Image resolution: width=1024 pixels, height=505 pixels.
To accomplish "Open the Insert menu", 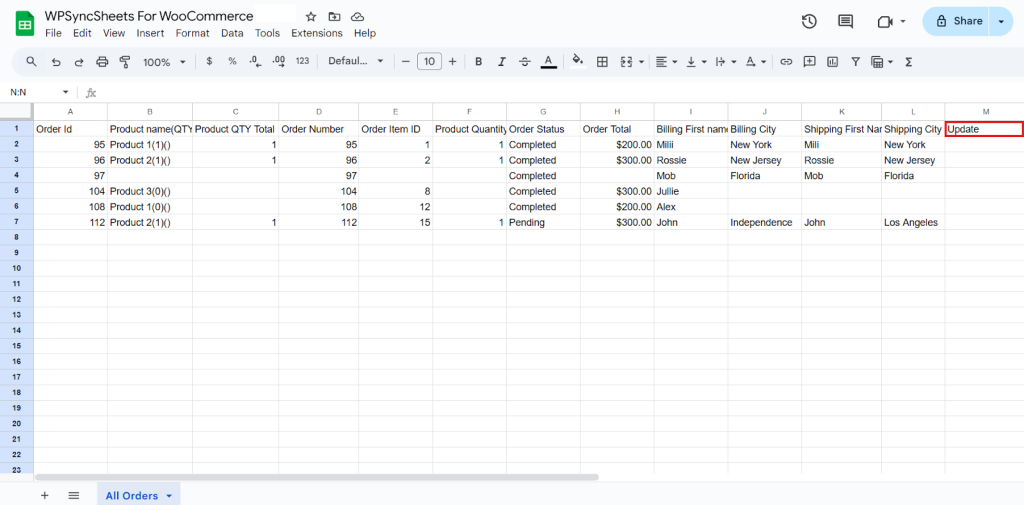I will point(150,33).
